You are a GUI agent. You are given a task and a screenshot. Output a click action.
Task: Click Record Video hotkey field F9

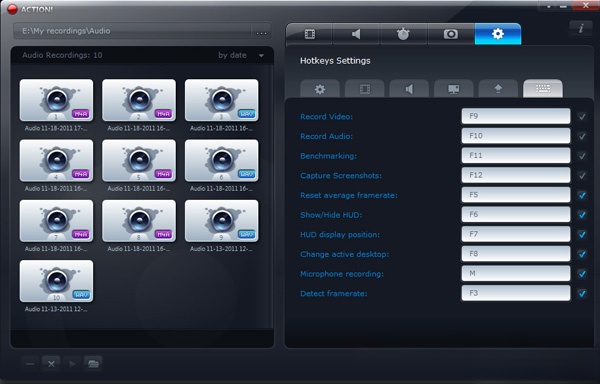pyautogui.click(x=516, y=116)
